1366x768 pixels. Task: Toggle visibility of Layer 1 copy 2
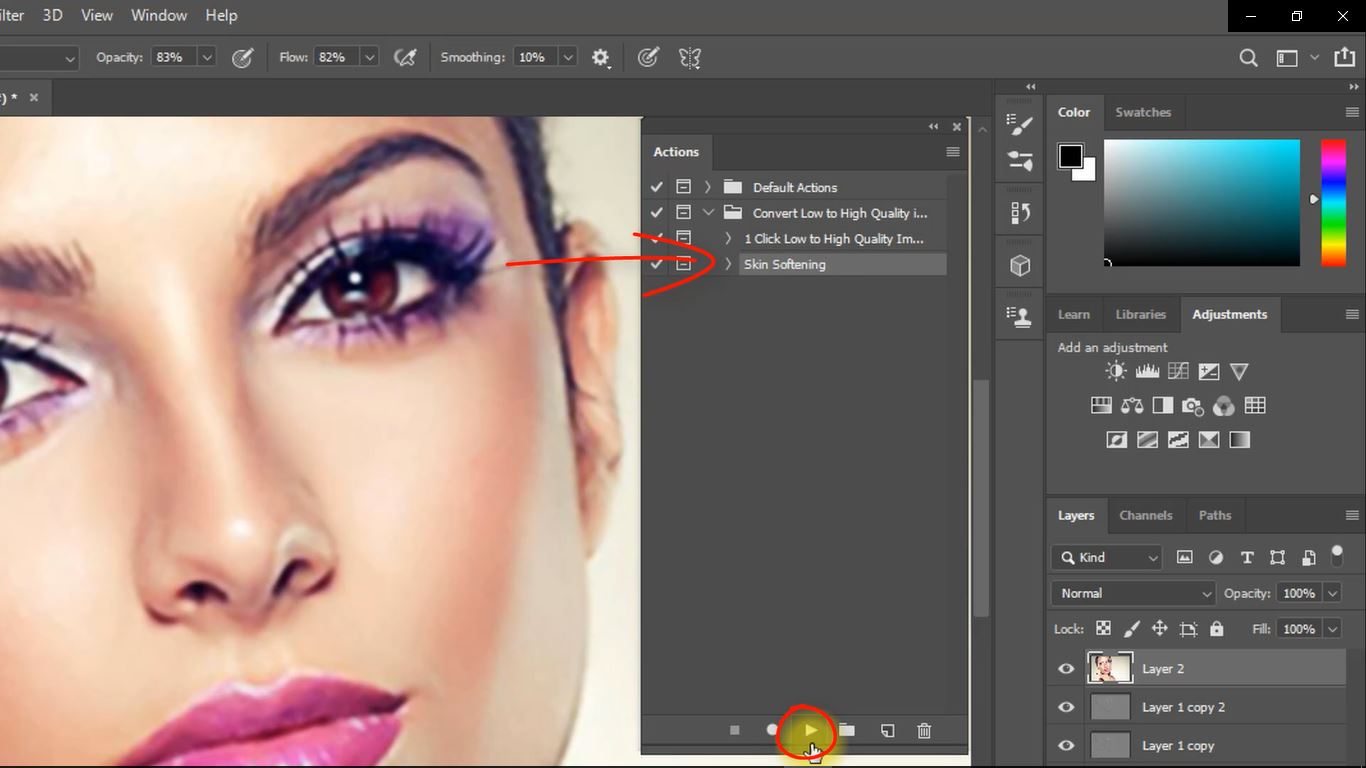[1065, 707]
